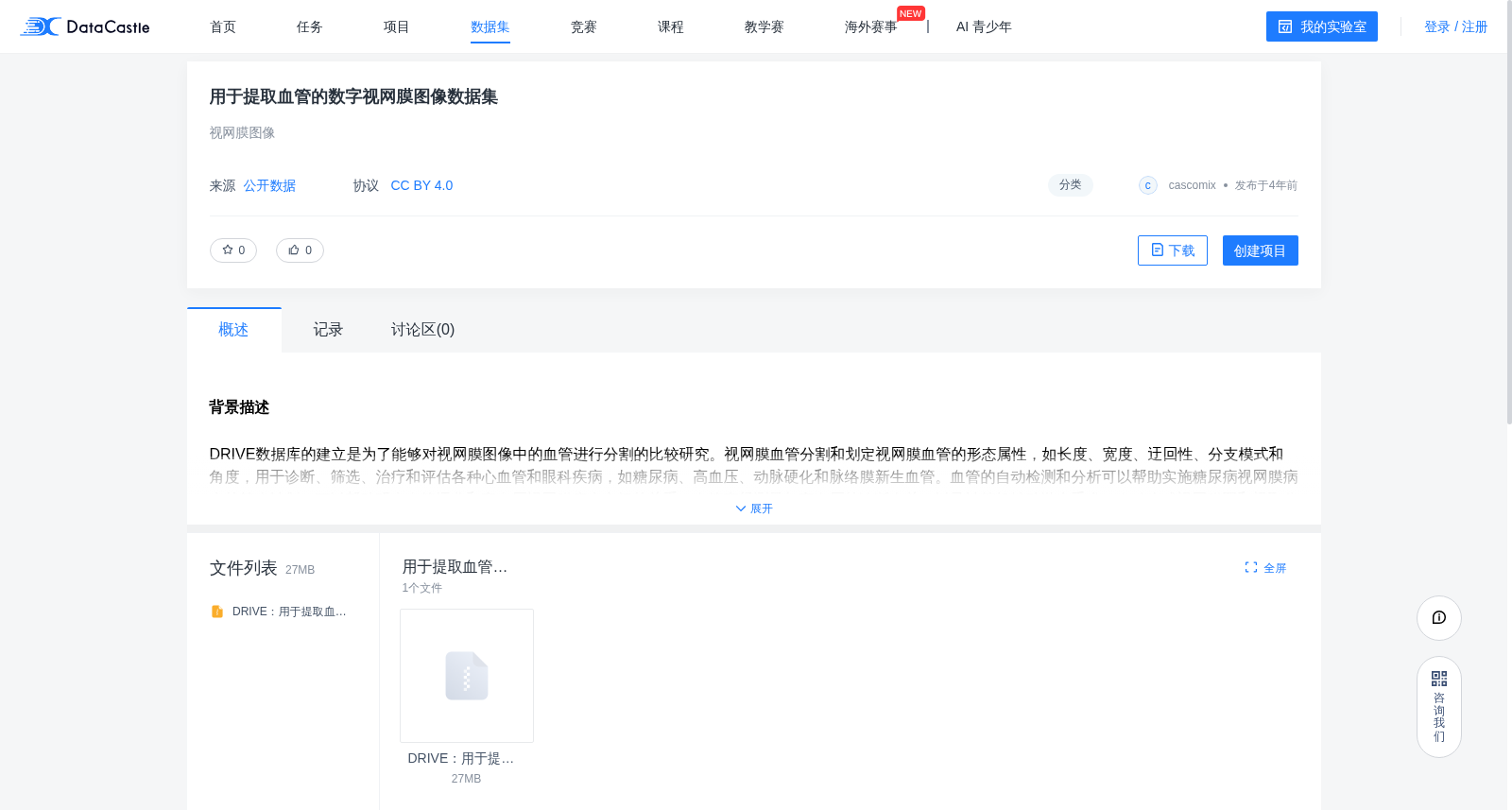Open the feedback chat bubble icon
Viewport: 1512px width, 810px height.
click(x=1439, y=618)
